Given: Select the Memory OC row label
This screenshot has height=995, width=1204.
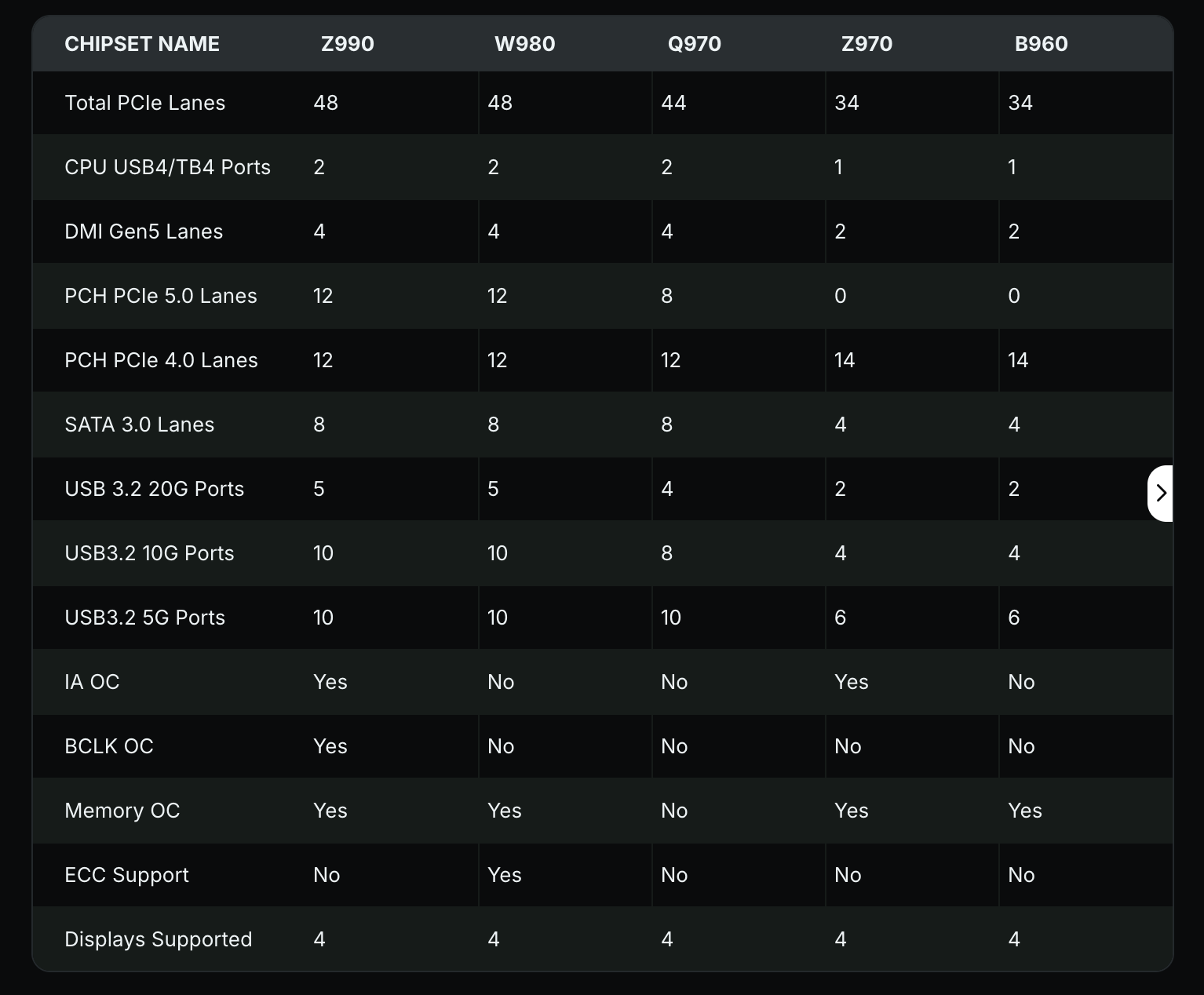Looking at the screenshot, I should pos(122,811).
